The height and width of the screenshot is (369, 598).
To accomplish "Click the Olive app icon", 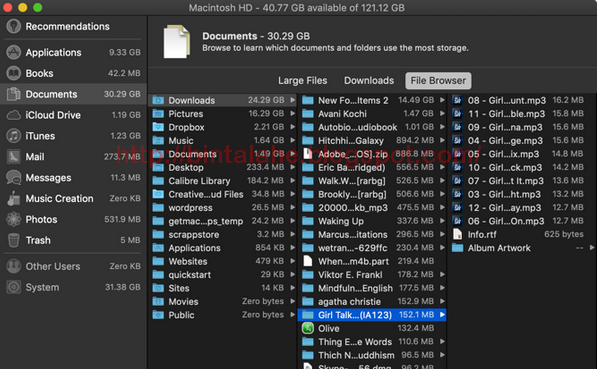I will point(308,328).
